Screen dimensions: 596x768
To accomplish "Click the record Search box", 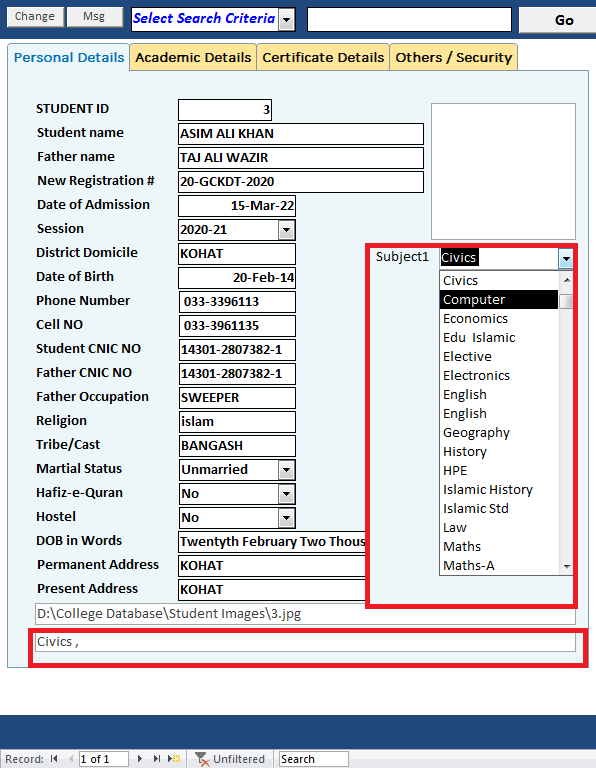I will [313, 759].
